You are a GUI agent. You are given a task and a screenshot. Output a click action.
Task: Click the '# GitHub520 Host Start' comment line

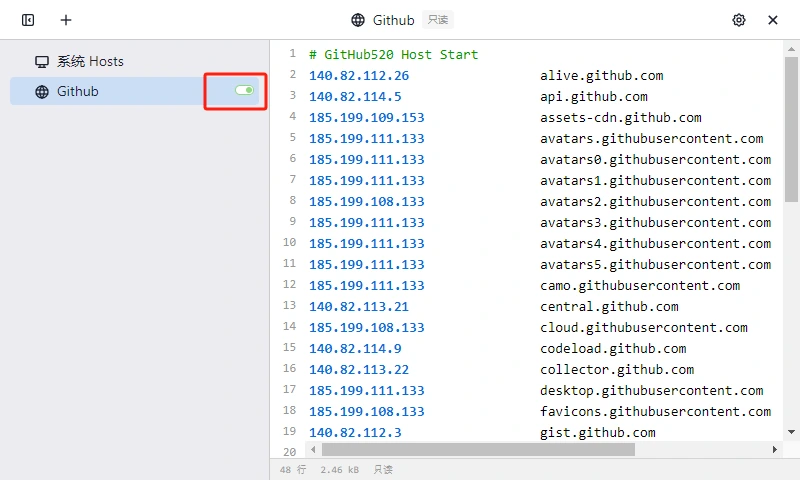point(393,55)
